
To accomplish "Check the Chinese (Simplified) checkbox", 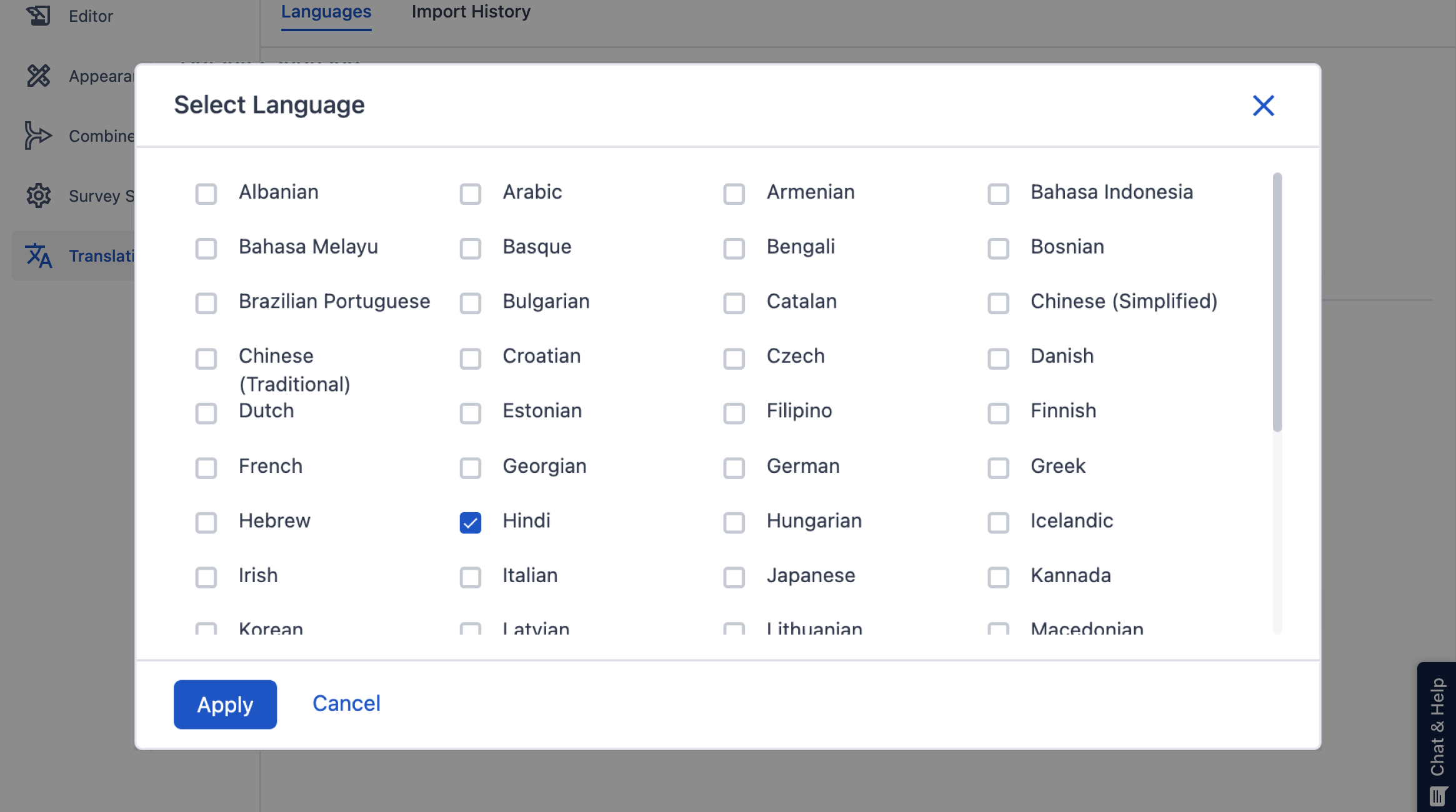I will click(999, 304).
